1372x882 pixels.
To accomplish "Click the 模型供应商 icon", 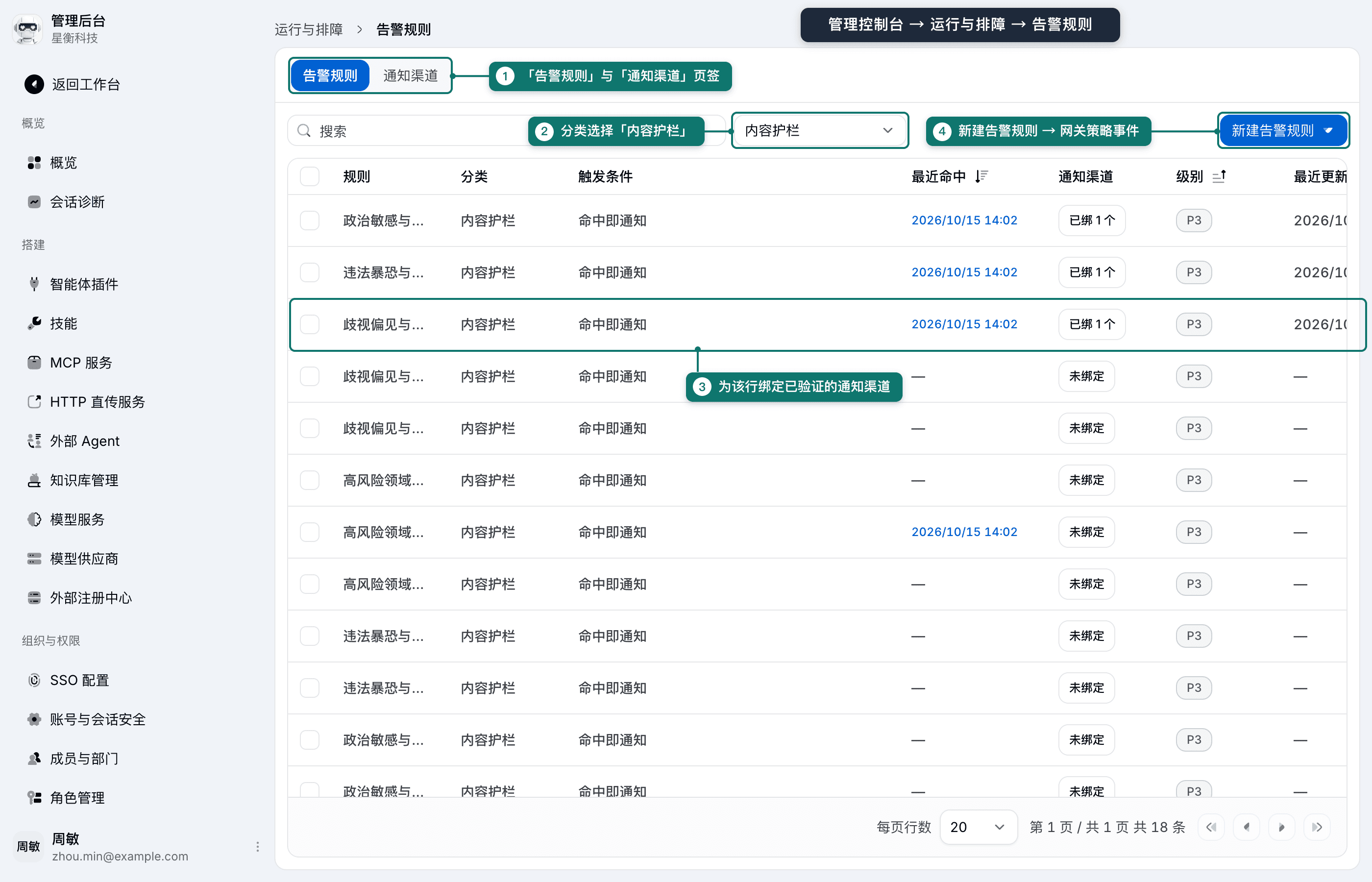I will tap(34, 559).
